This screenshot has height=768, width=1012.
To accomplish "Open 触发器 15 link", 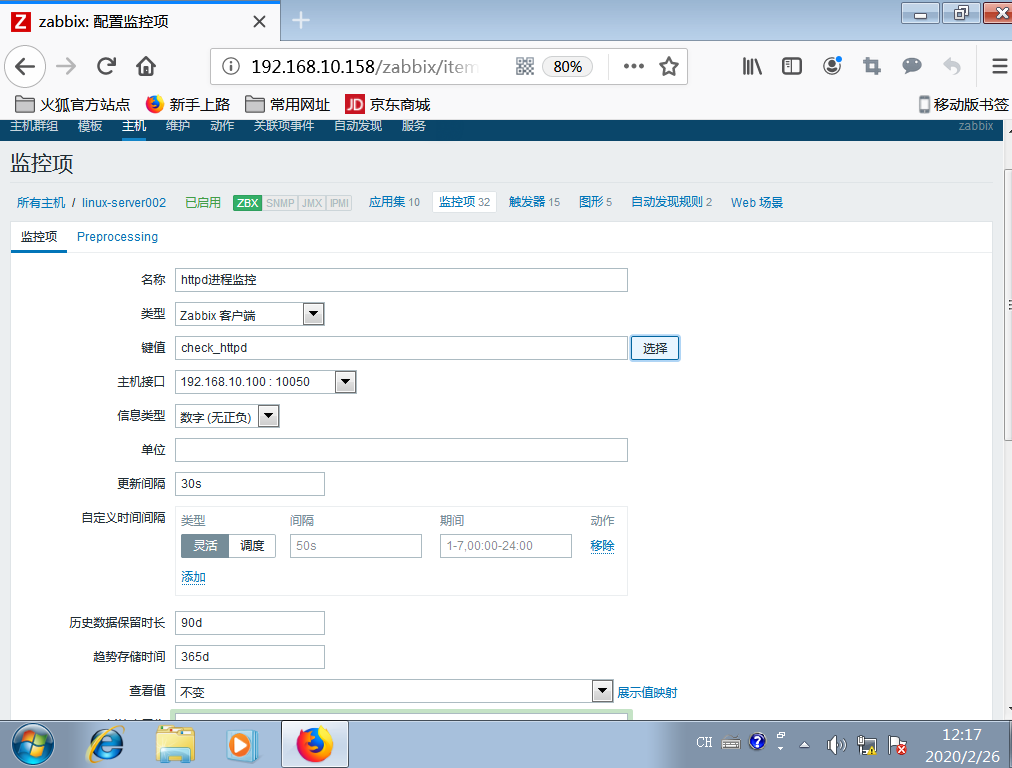I will [x=534, y=202].
